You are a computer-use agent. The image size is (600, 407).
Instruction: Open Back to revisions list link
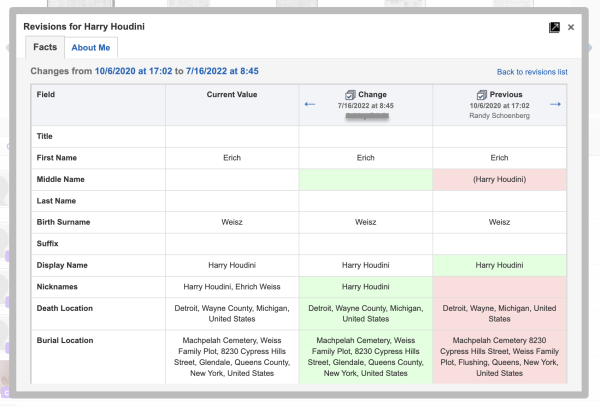(532, 72)
